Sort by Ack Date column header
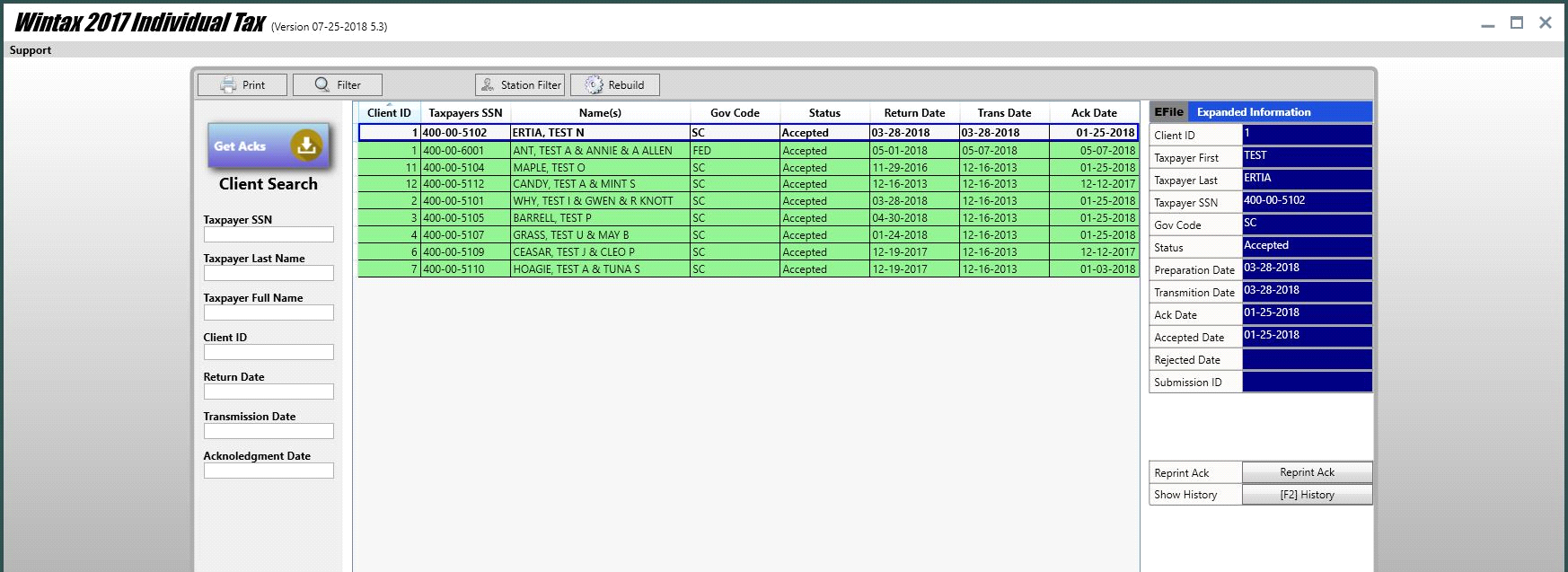The width and height of the screenshot is (1568, 572). click(1094, 113)
